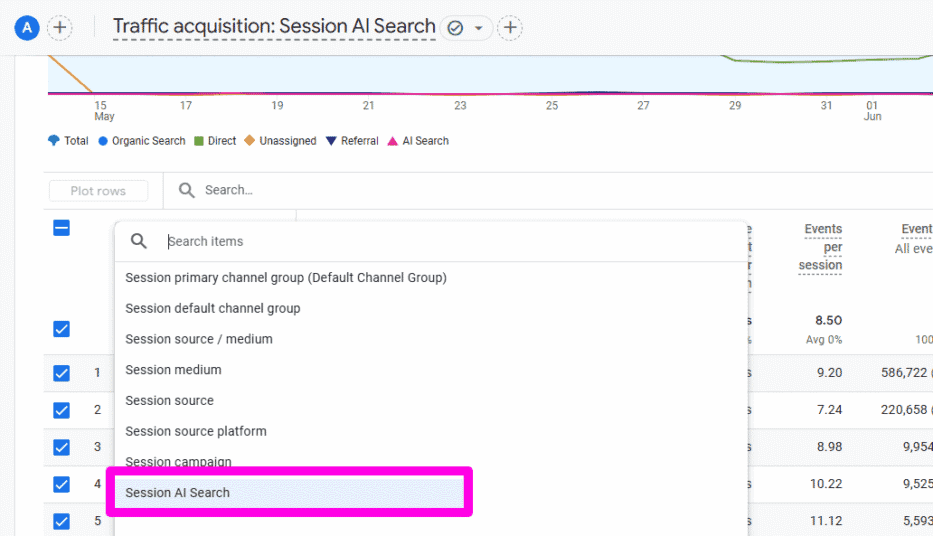Click the report saved checkmark icon
933x536 pixels.
(x=455, y=28)
